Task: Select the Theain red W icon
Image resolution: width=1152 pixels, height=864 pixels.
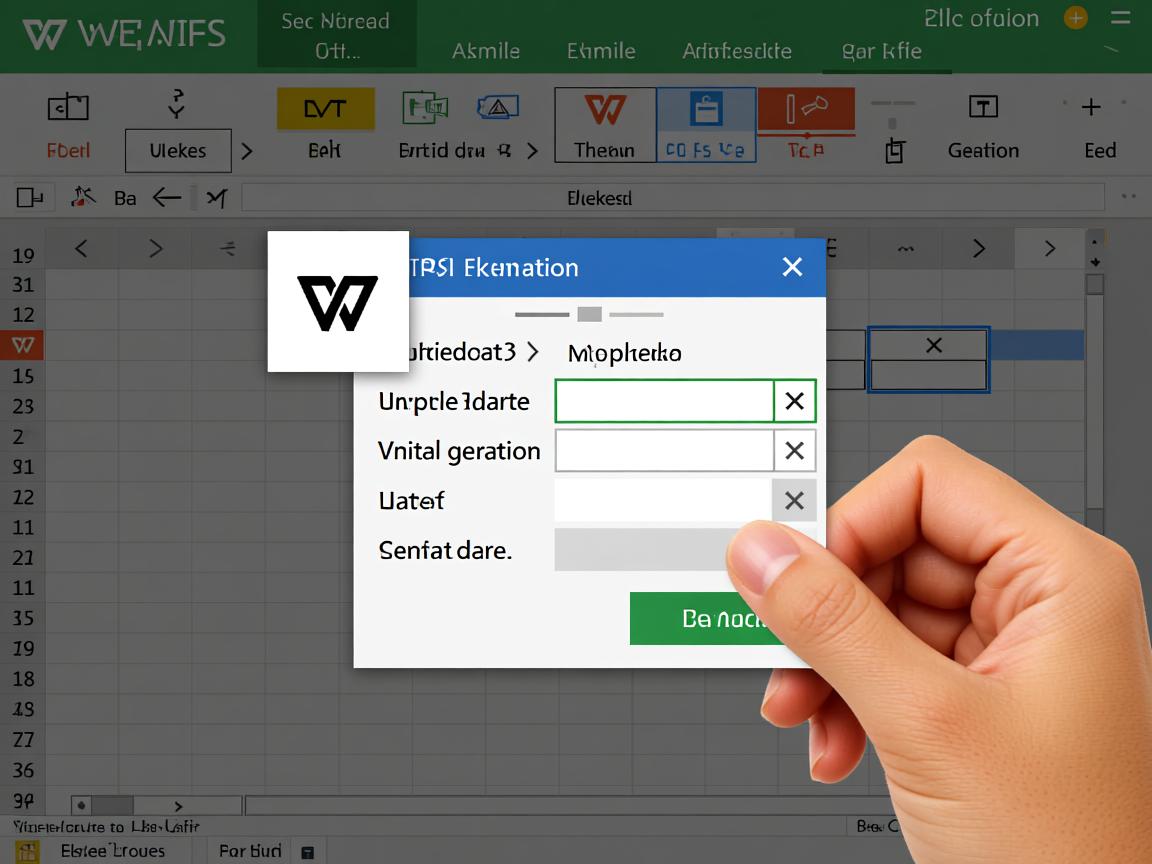Action: pyautogui.click(x=604, y=110)
